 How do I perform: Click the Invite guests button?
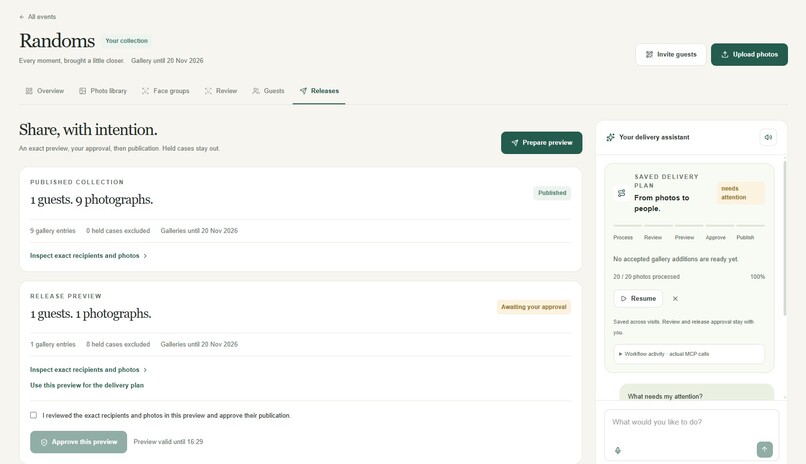pyautogui.click(x=671, y=54)
